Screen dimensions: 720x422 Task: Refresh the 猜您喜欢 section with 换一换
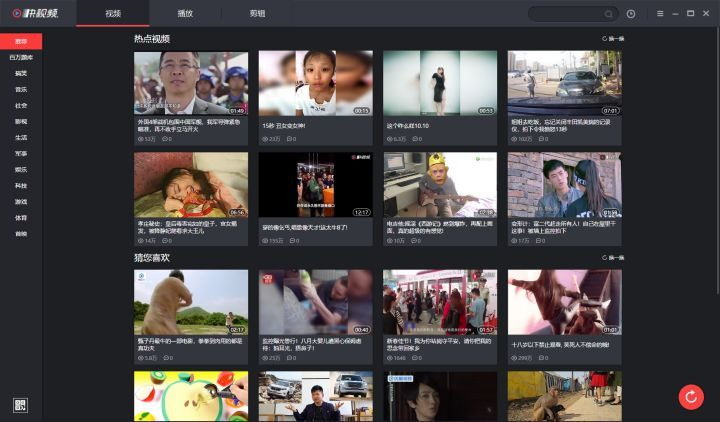tap(613, 258)
